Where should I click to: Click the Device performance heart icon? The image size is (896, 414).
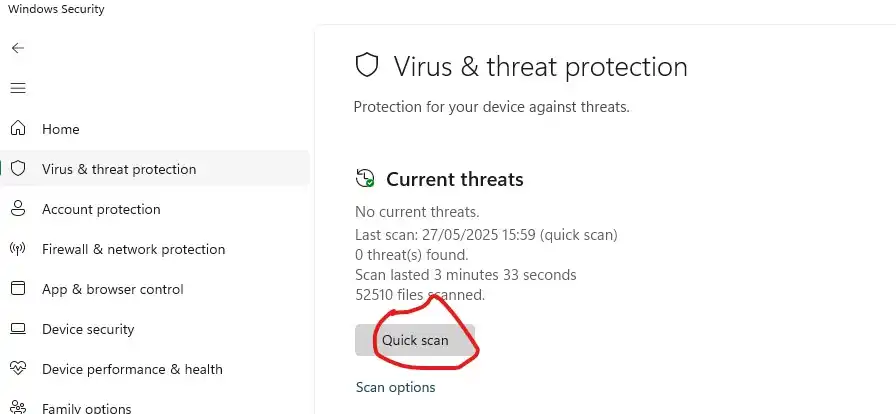point(18,369)
